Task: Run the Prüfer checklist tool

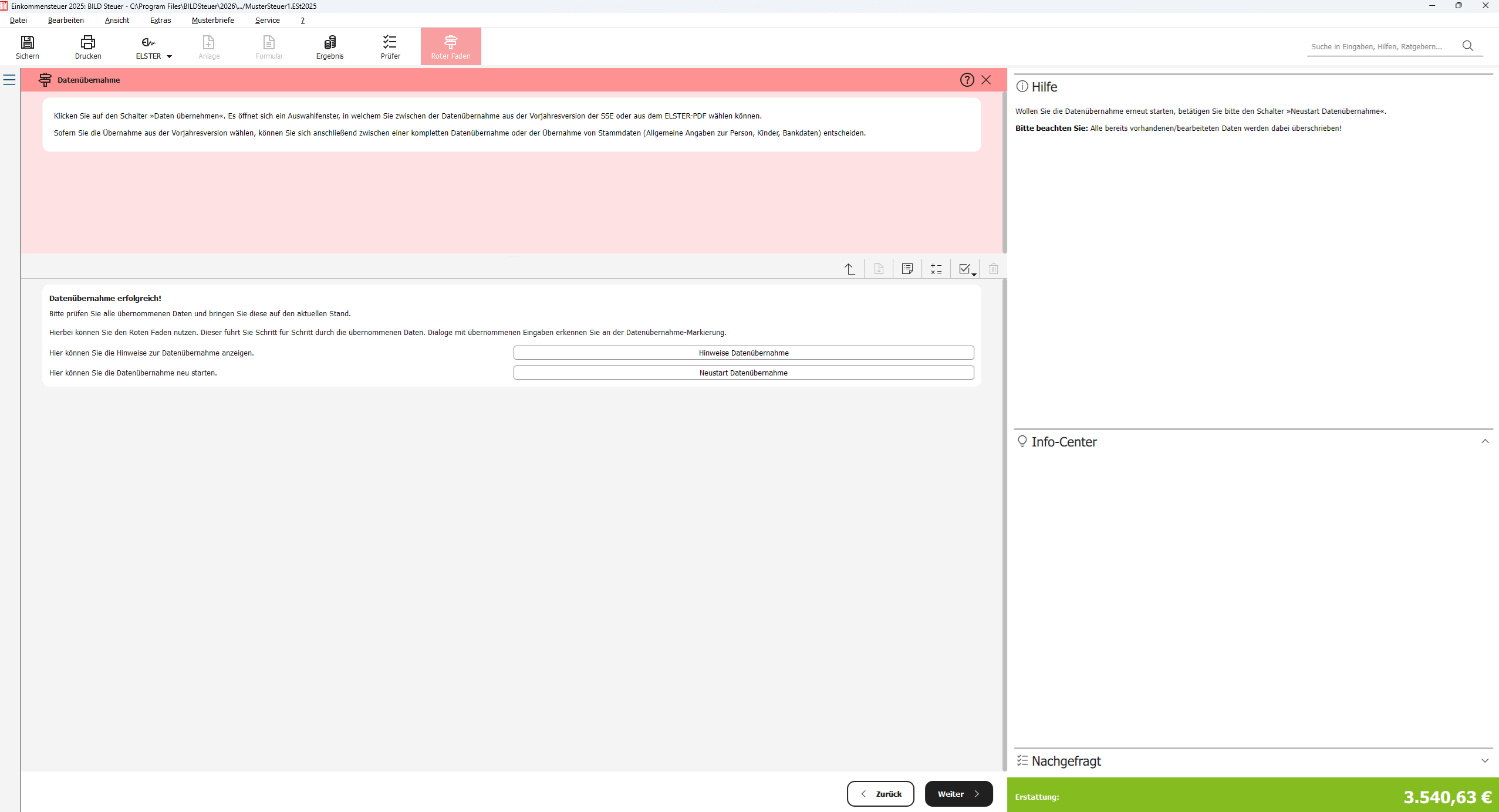Action: click(x=390, y=42)
